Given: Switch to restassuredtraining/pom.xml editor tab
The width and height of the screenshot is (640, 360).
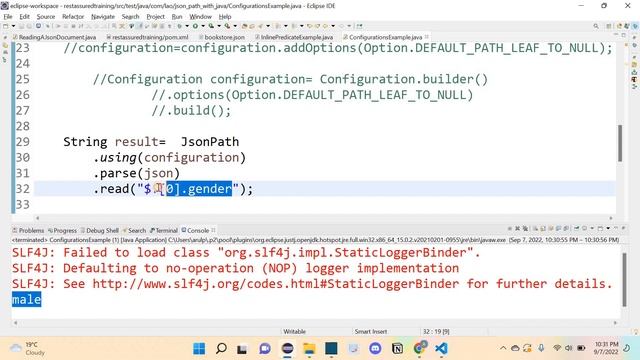Looking at the screenshot, I should coord(147,37).
